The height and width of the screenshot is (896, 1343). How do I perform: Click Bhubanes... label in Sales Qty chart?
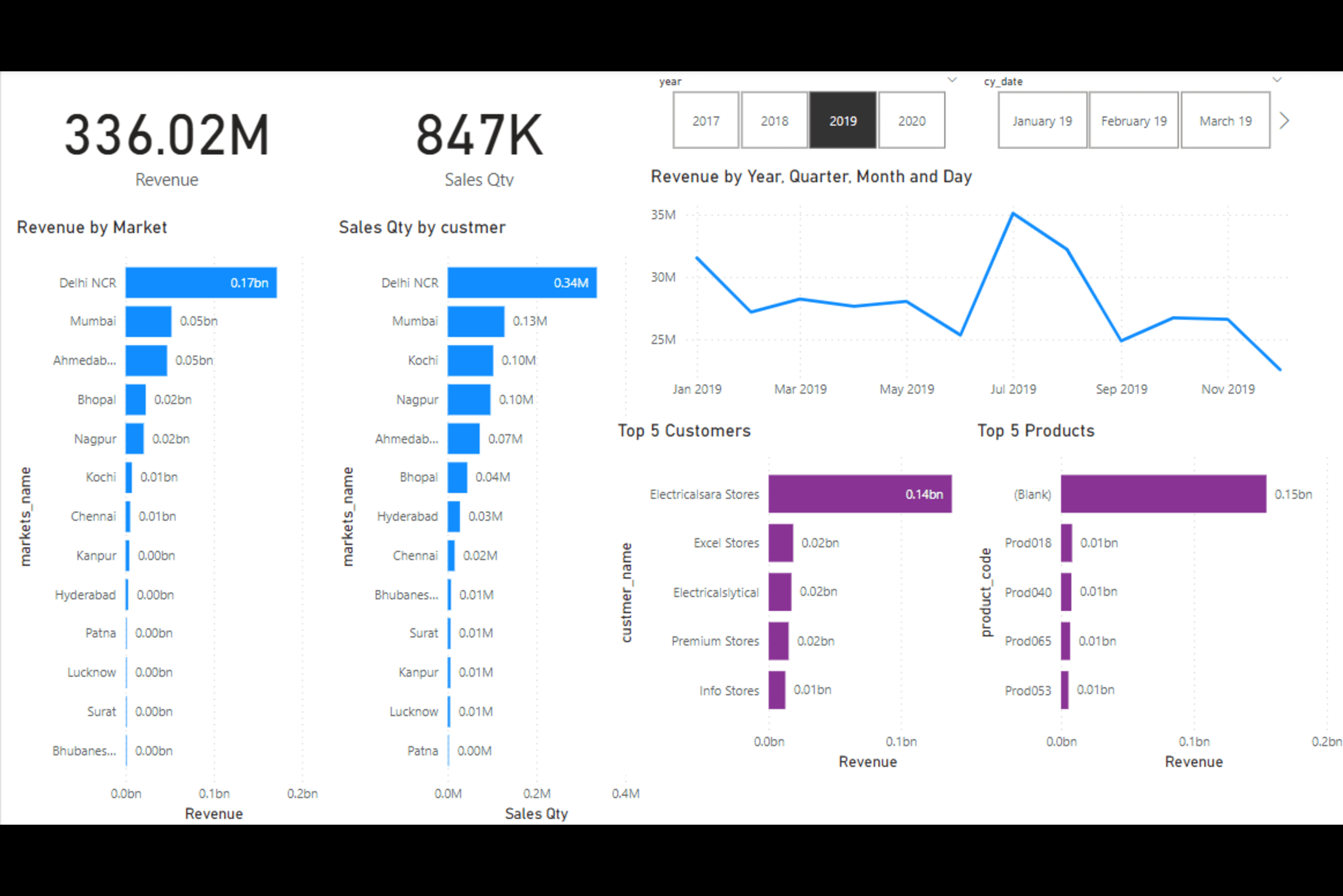click(x=406, y=595)
